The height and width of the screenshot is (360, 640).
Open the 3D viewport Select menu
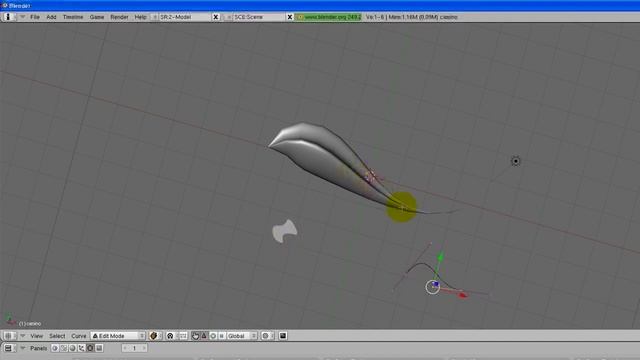[57, 336]
